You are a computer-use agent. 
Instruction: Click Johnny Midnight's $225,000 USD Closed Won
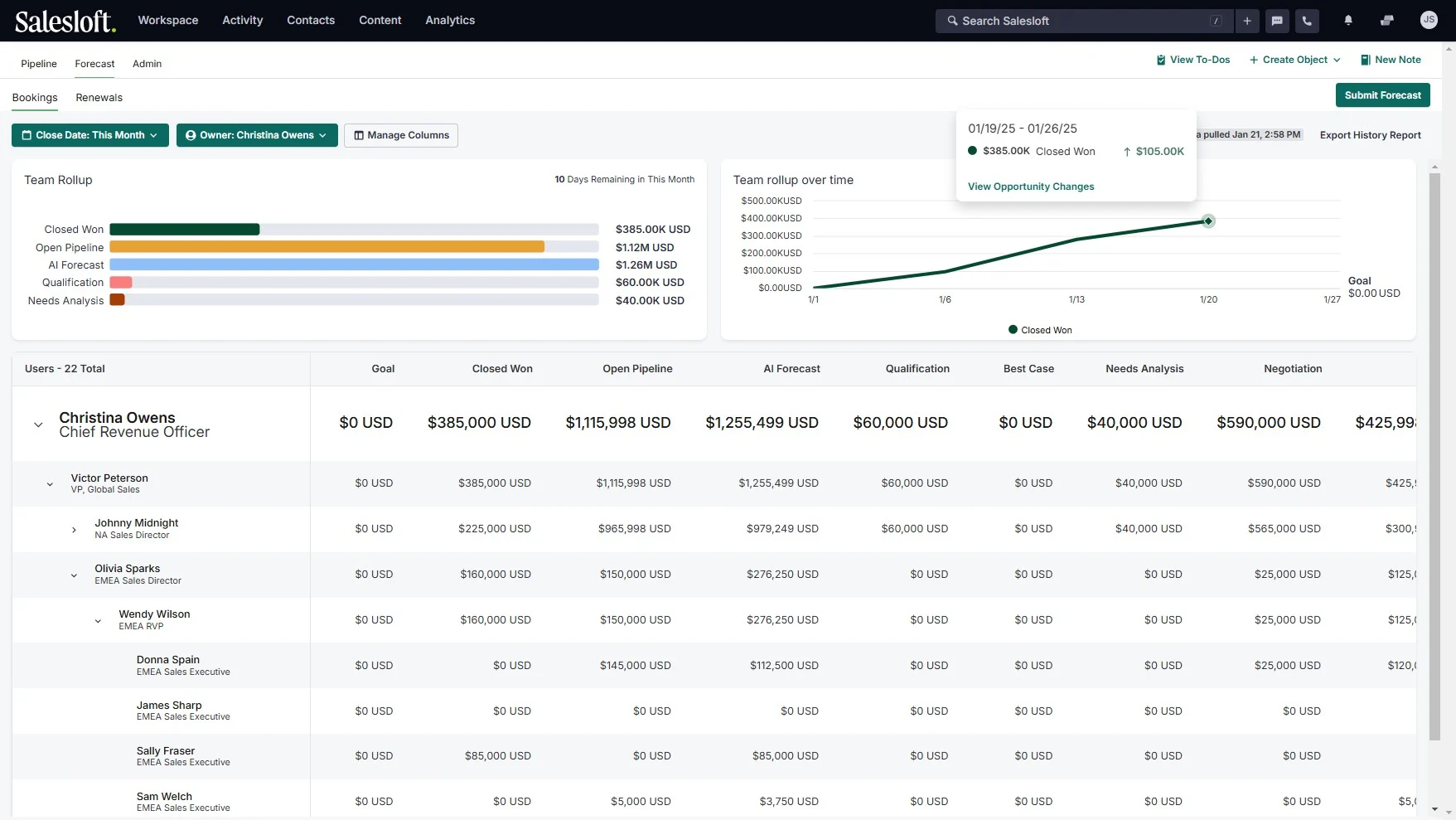(495, 529)
